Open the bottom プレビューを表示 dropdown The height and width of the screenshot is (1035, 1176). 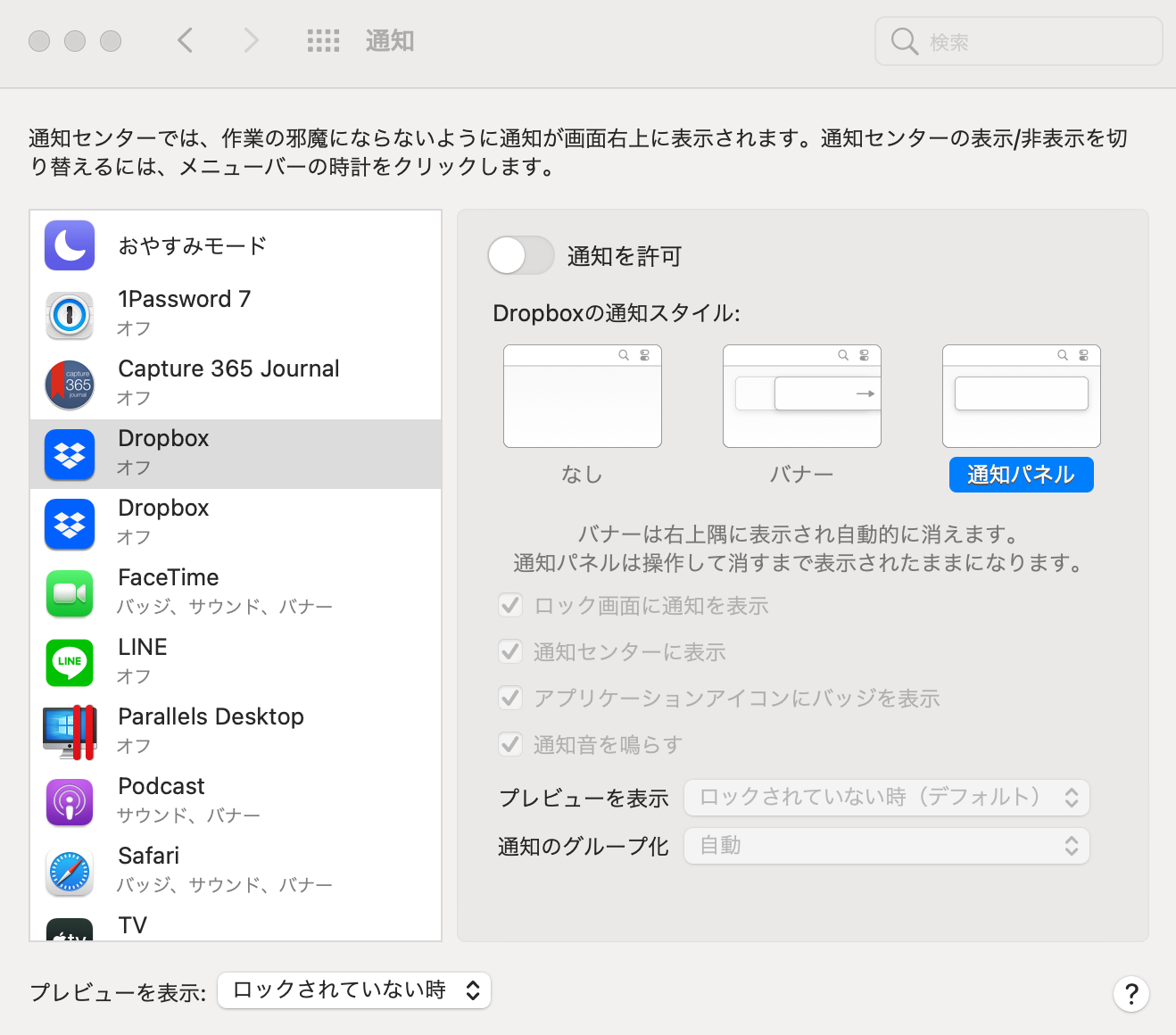tap(354, 989)
